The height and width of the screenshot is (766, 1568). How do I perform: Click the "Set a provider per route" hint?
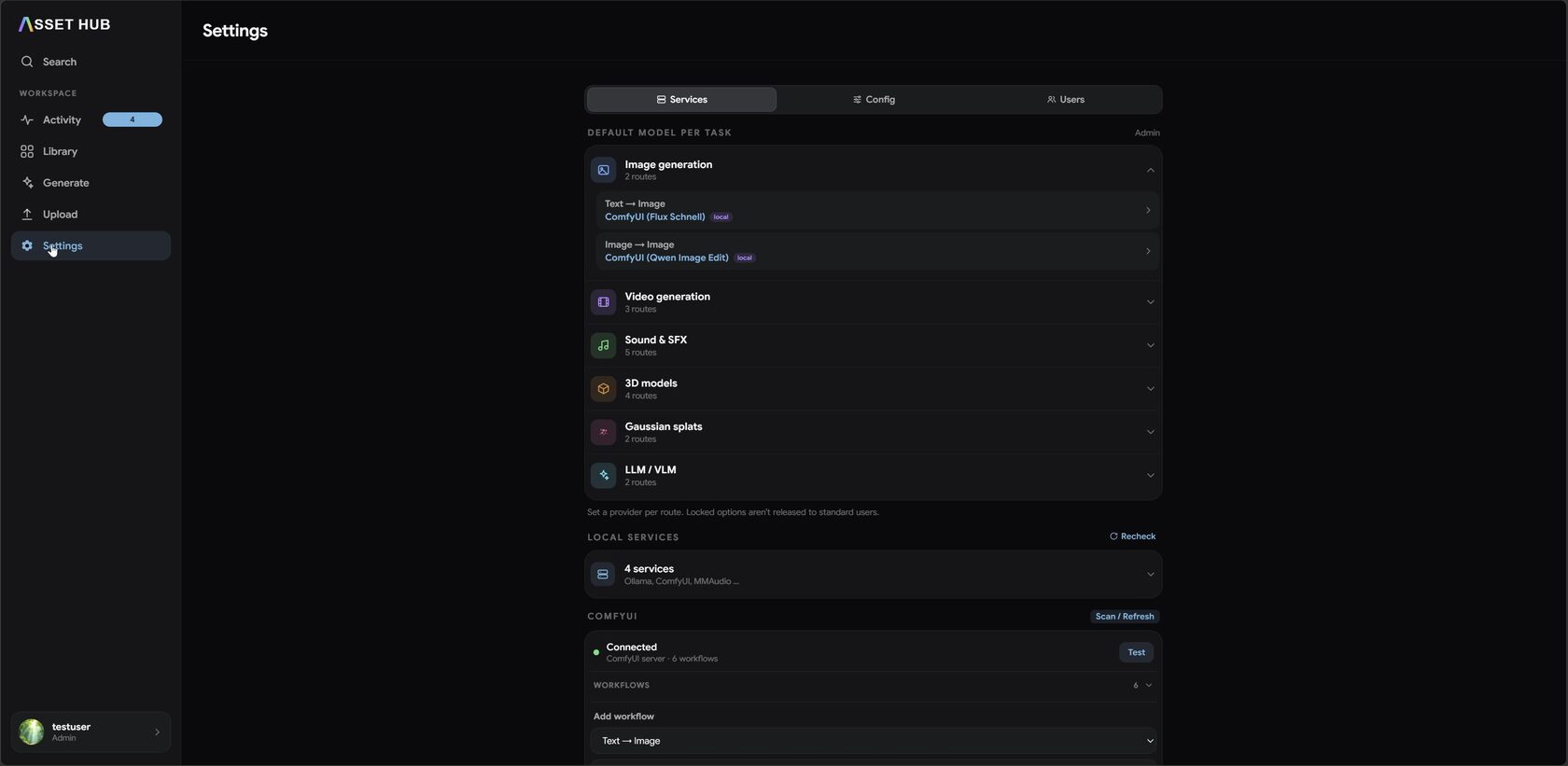click(733, 512)
